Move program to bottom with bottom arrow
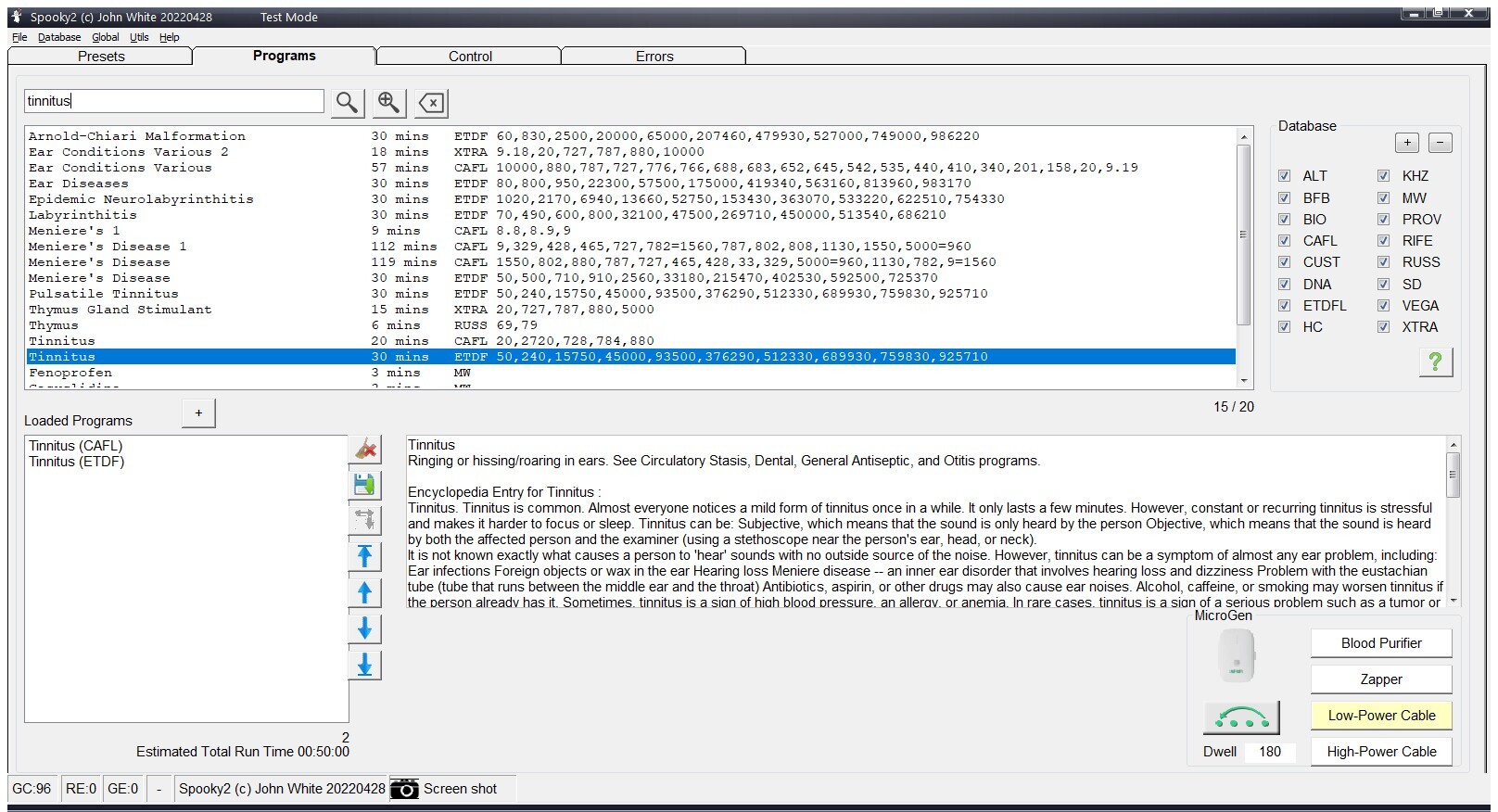Viewport: 1498px width, 812px height. point(365,666)
